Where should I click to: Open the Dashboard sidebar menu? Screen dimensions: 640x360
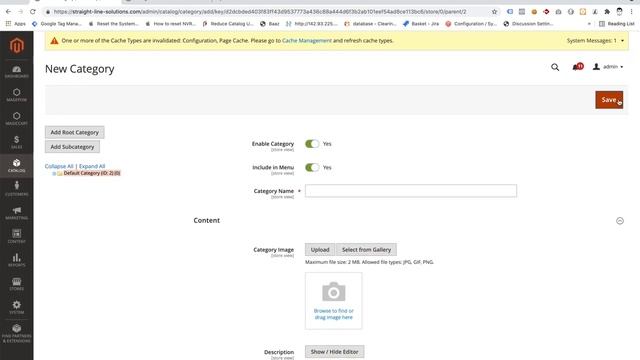[17, 71]
